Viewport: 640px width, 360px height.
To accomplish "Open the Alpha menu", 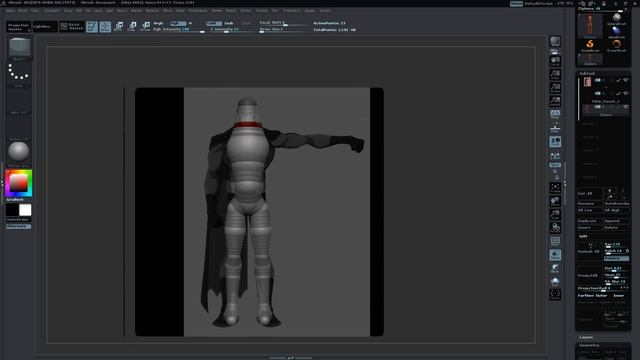I will 10,11.
